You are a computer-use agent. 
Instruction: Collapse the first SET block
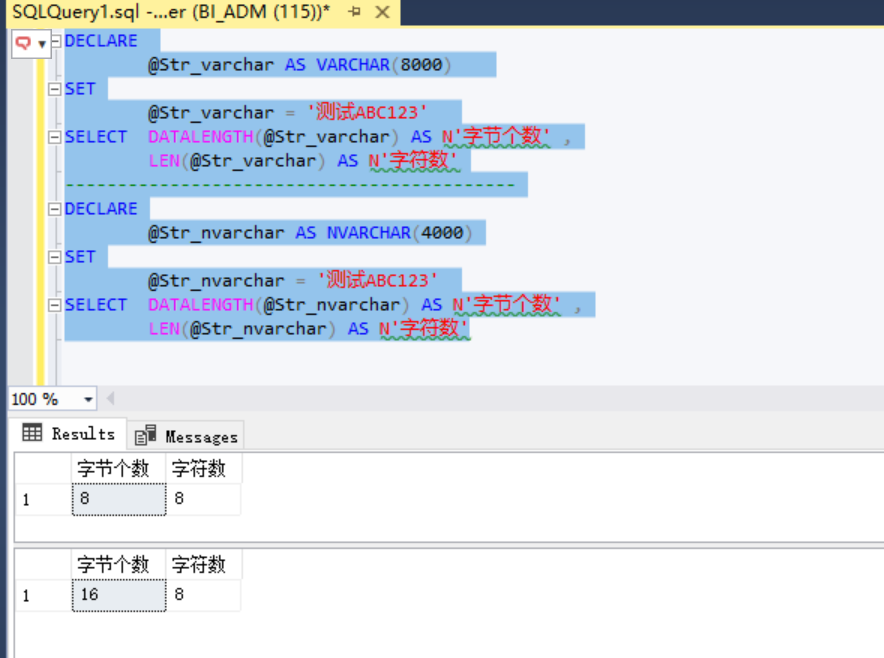(55, 89)
